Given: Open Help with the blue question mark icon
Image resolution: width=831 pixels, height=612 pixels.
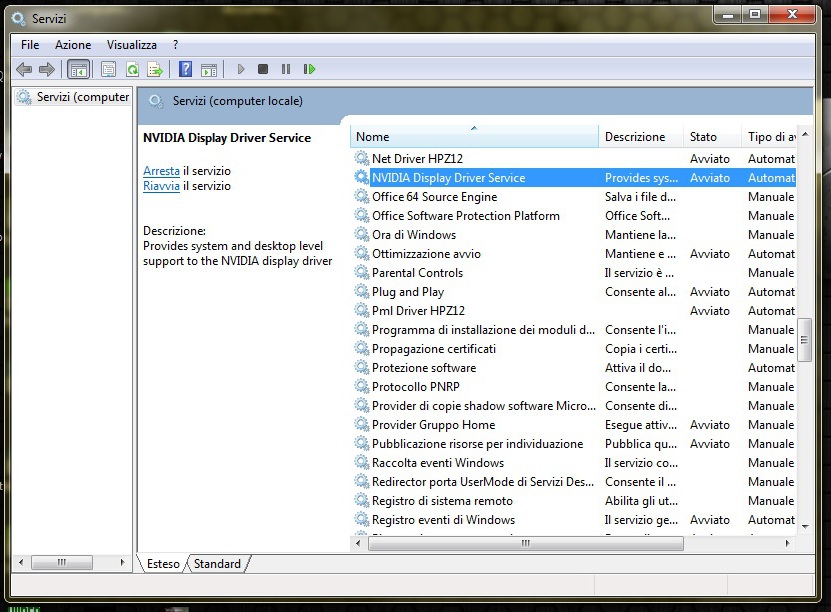Looking at the screenshot, I should (x=185, y=69).
